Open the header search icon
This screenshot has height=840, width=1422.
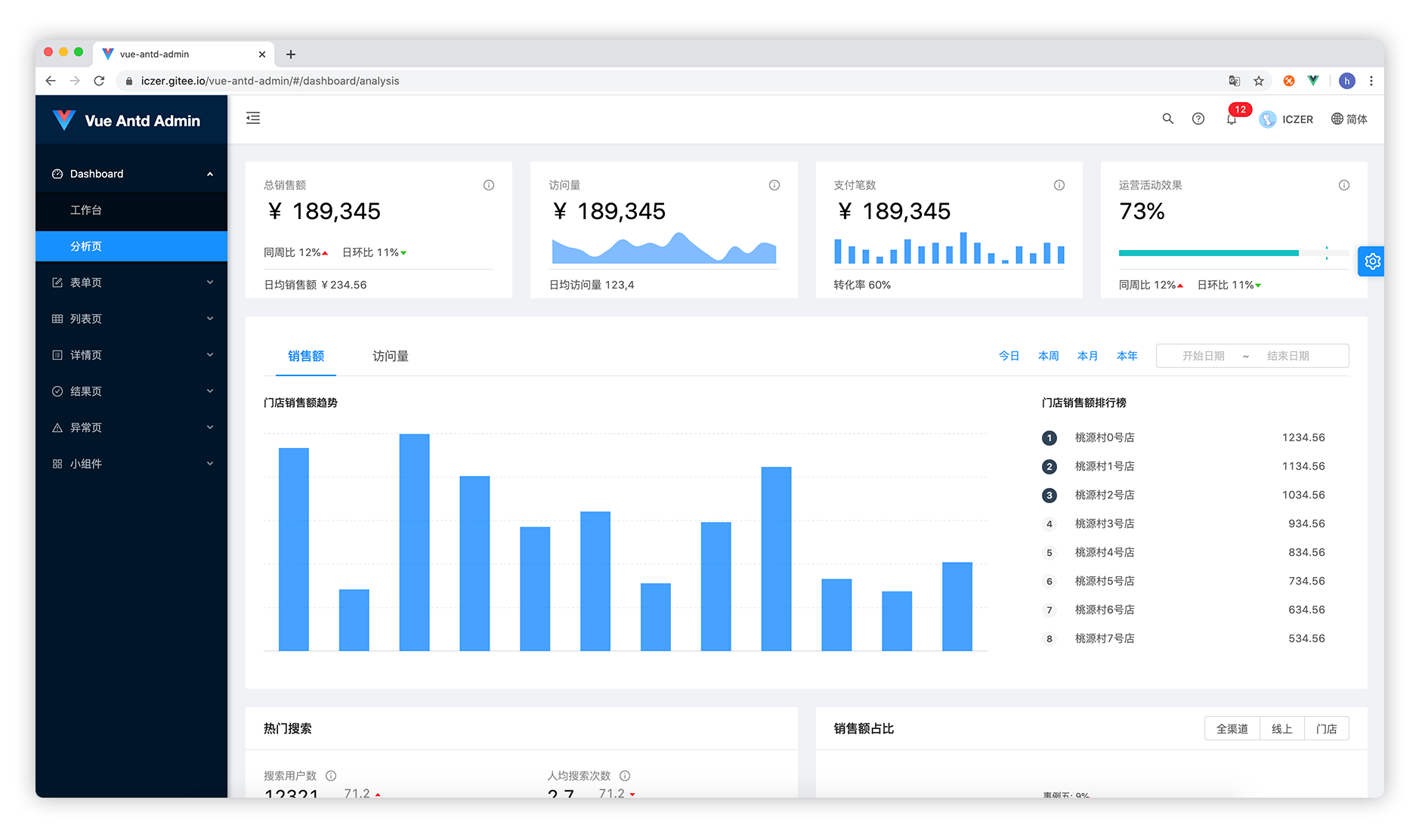pos(1167,119)
